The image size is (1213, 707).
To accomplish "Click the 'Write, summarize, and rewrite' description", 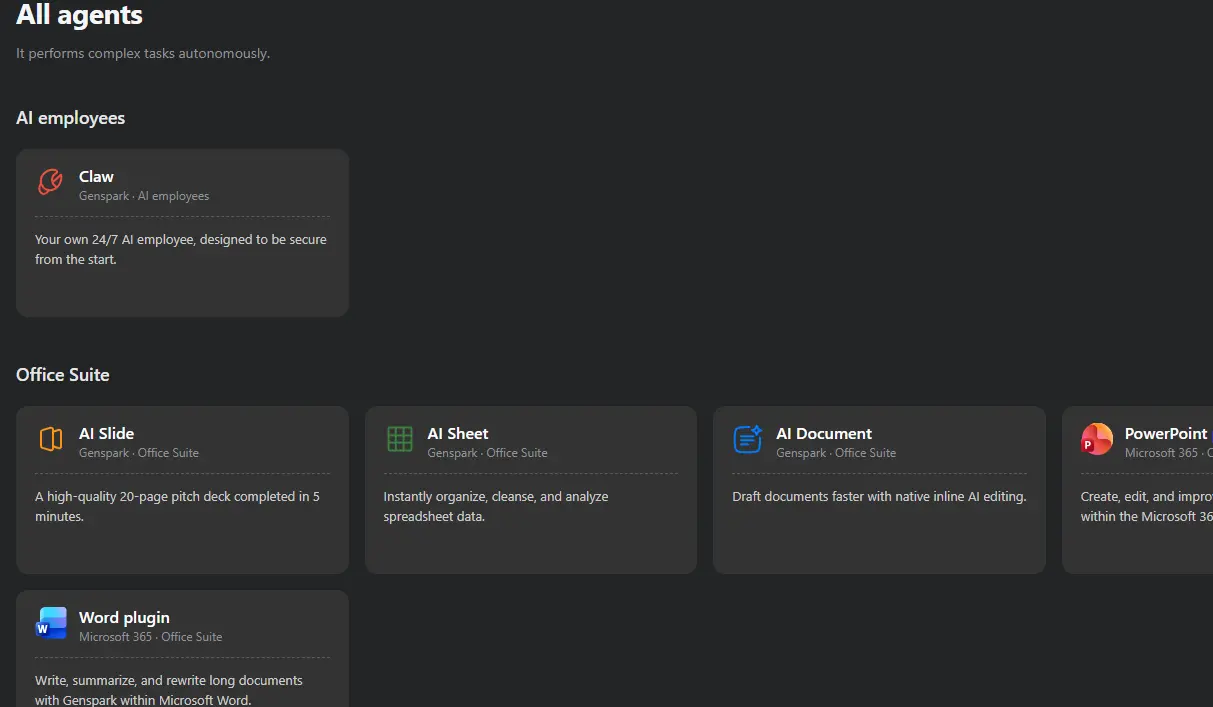I will pyautogui.click(x=169, y=690).
